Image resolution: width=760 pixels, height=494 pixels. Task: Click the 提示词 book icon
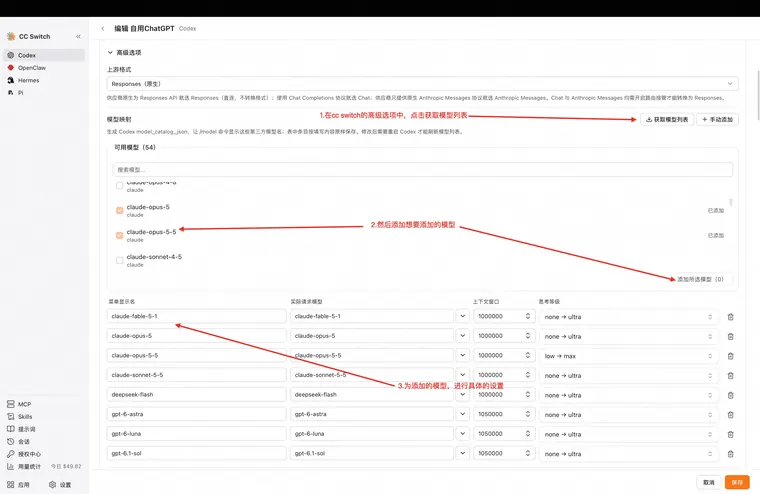click(x=11, y=429)
